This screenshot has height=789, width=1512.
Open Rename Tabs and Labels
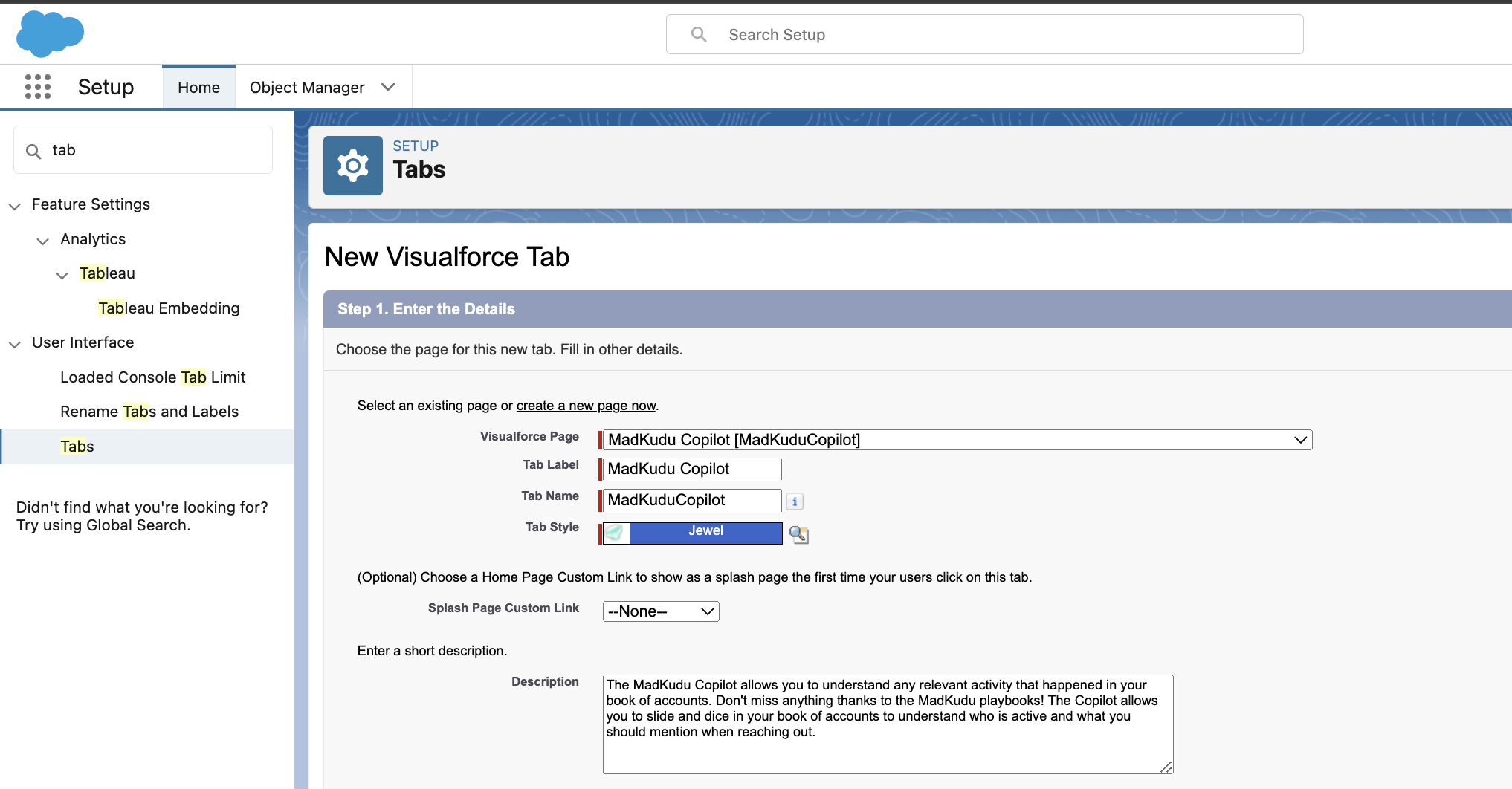click(x=149, y=412)
